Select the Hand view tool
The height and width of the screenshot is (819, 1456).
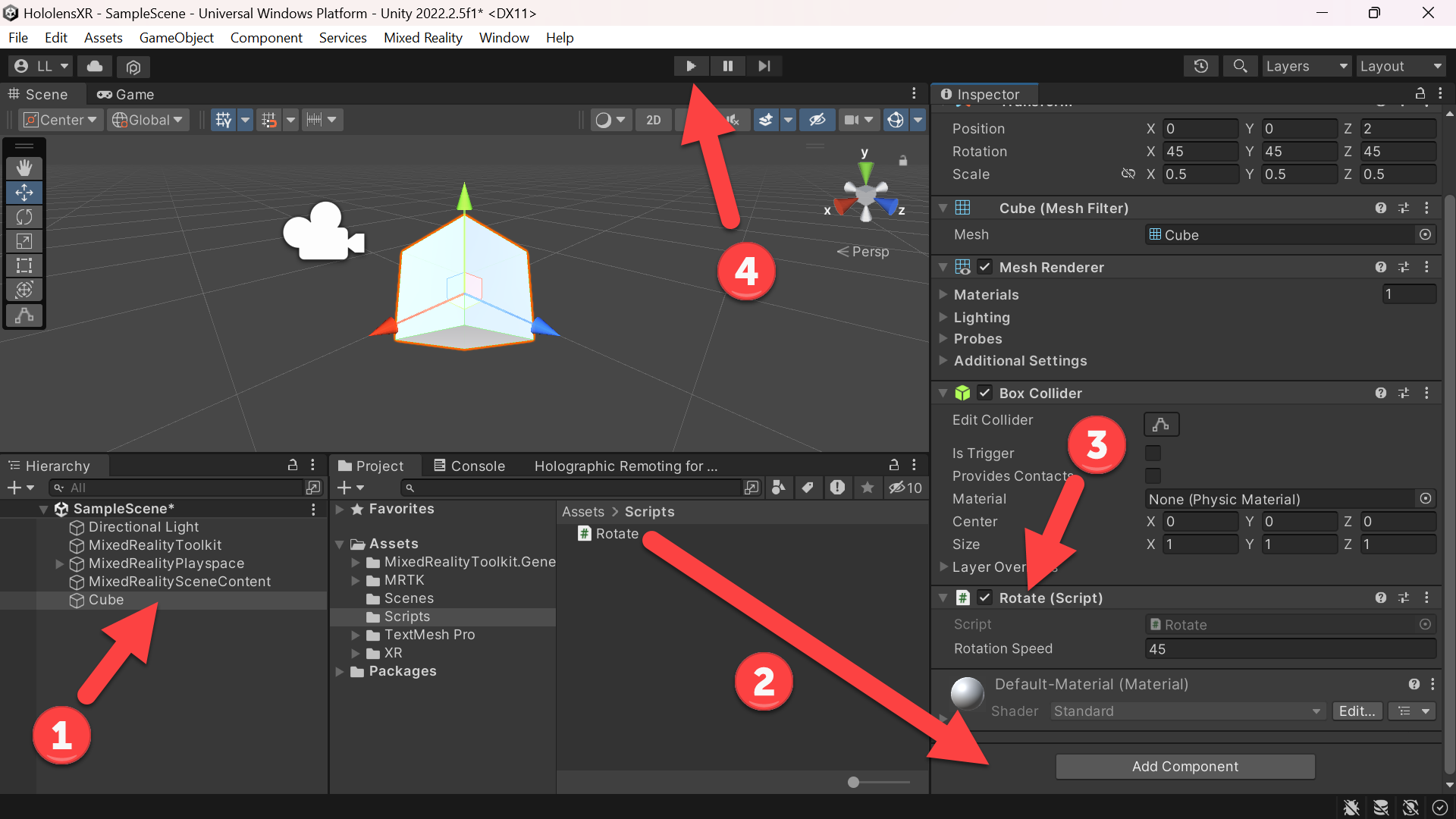tap(24, 168)
